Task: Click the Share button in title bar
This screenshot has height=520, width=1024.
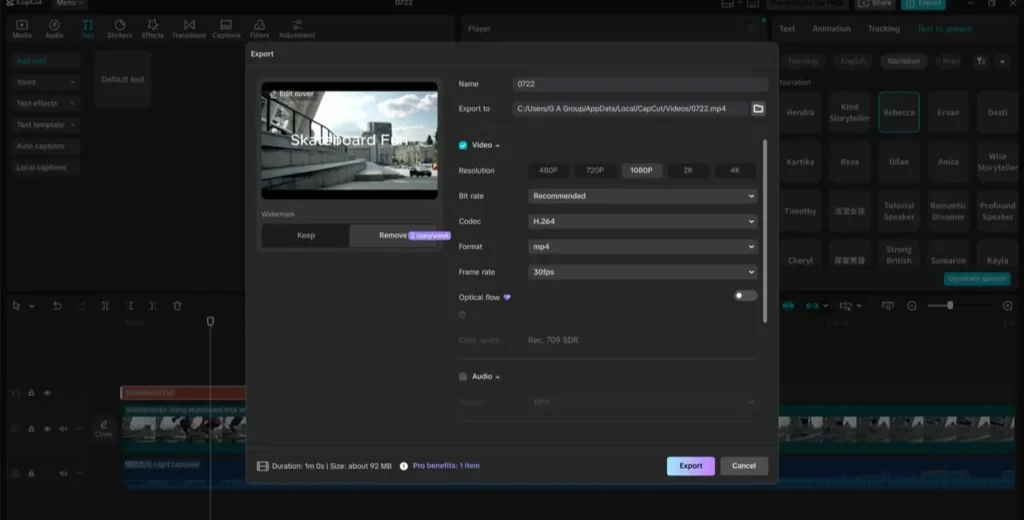Action: [x=876, y=3]
